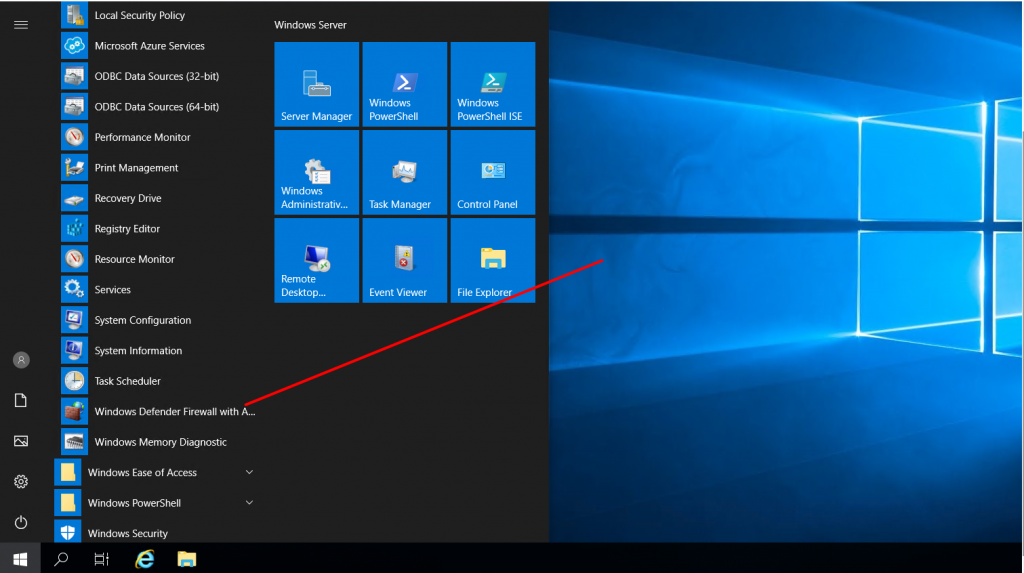Screen dimensions: 1024x573
Task: Click "Task Scheduler" text label
Action: coord(127,381)
